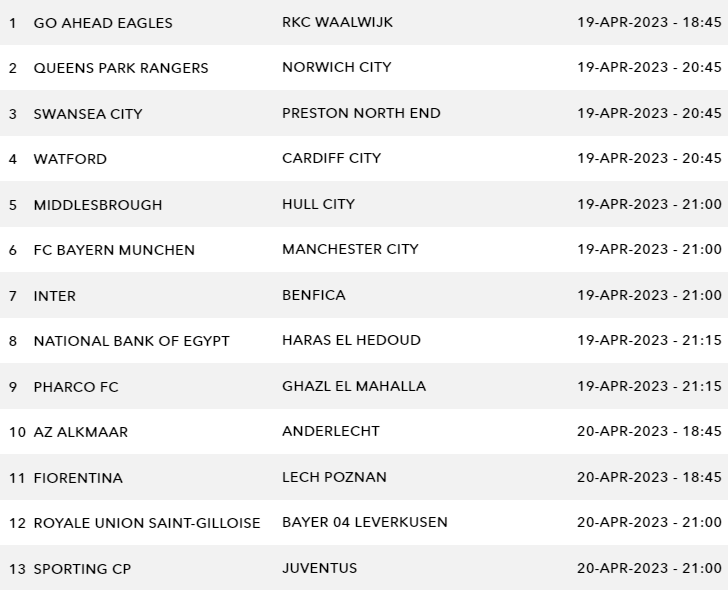The width and height of the screenshot is (728, 590).
Task: Select RKC Waalwijk away team
Action: pos(337,22)
